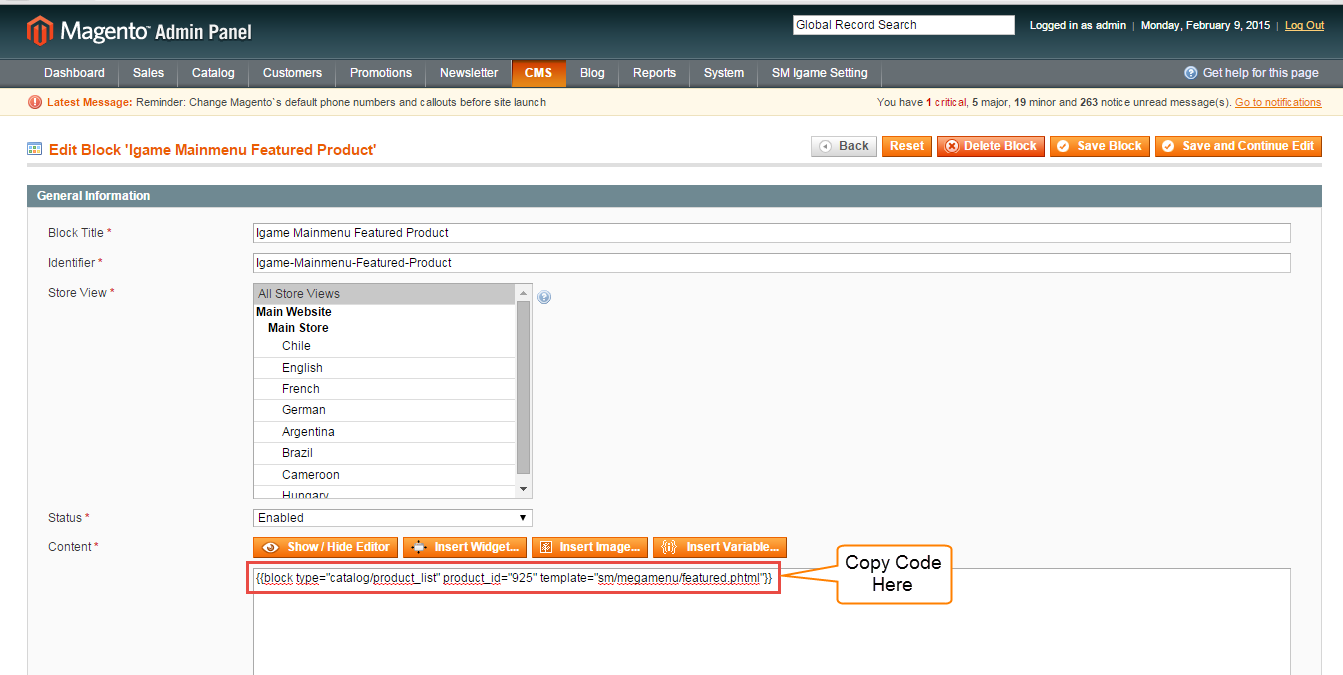Click the Insert Widget button
The height and width of the screenshot is (675, 1343).
(465, 547)
